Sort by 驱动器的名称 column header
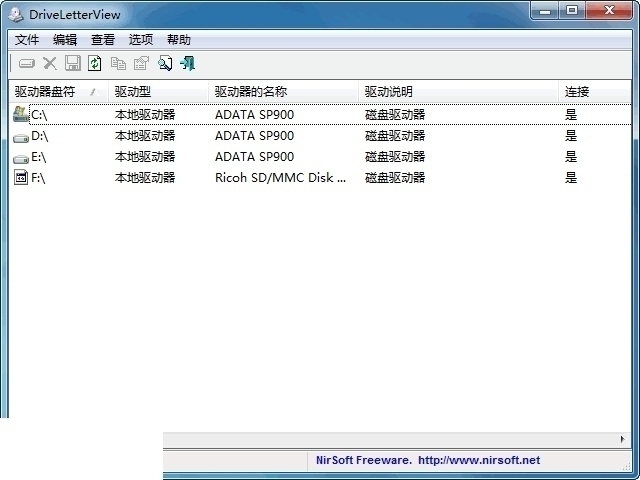 click(x=284, y=91)
